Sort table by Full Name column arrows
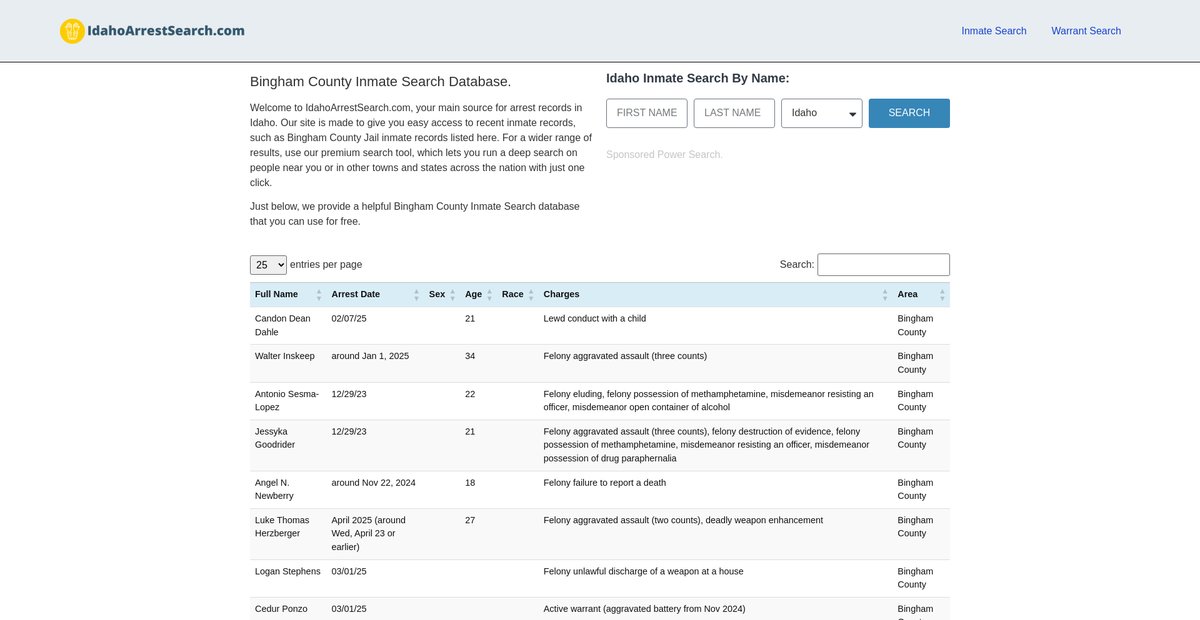This screenshot has height=620, width=1200. tap(319, 295)
